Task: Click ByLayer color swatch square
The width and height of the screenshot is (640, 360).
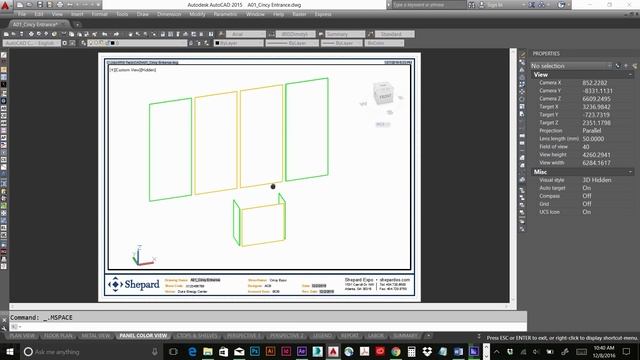Action: 218,43
